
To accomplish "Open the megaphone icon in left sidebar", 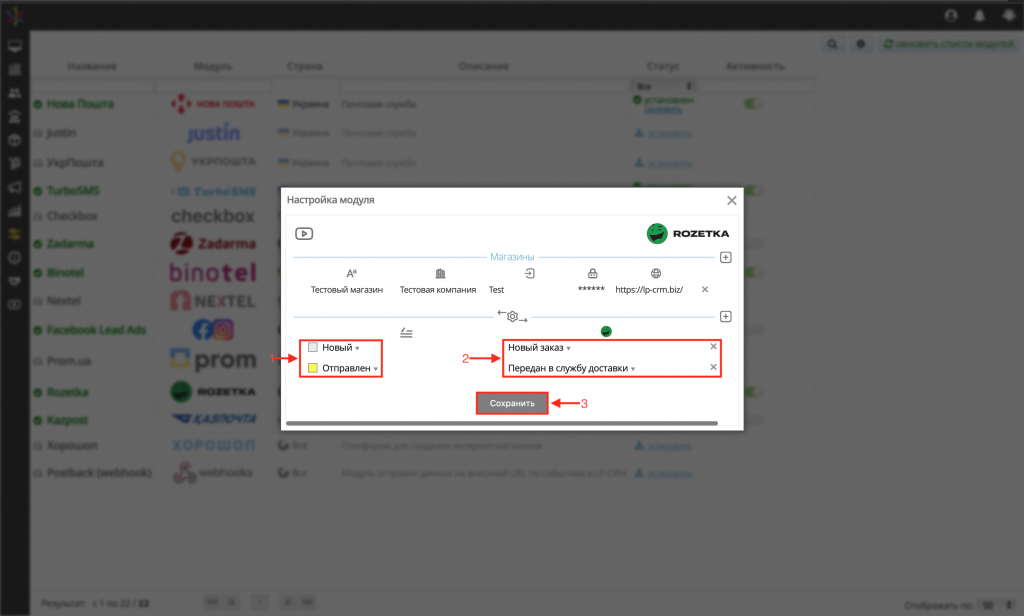I will [14, 187].
